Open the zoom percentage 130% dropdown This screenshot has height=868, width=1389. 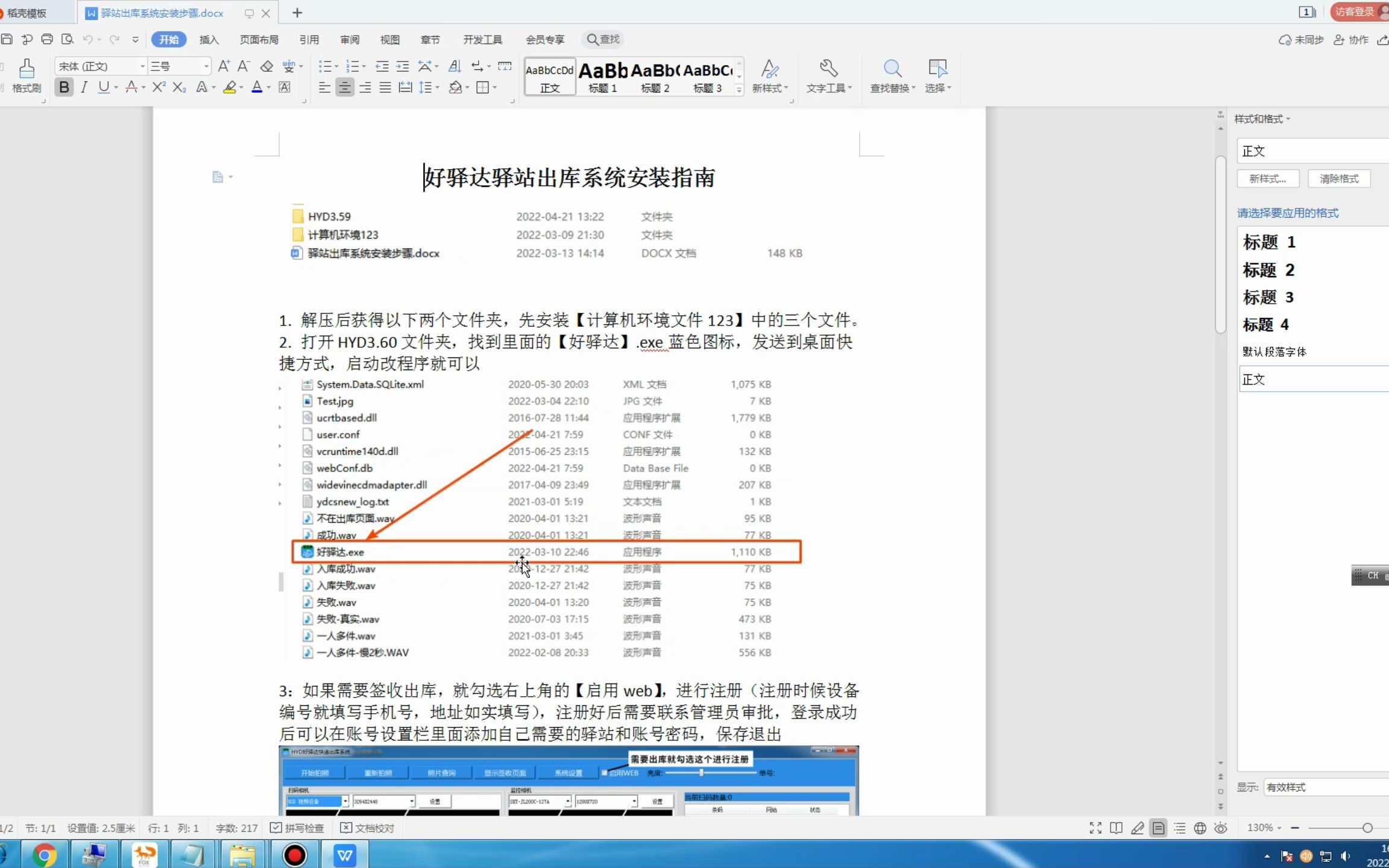[1264, 828]
